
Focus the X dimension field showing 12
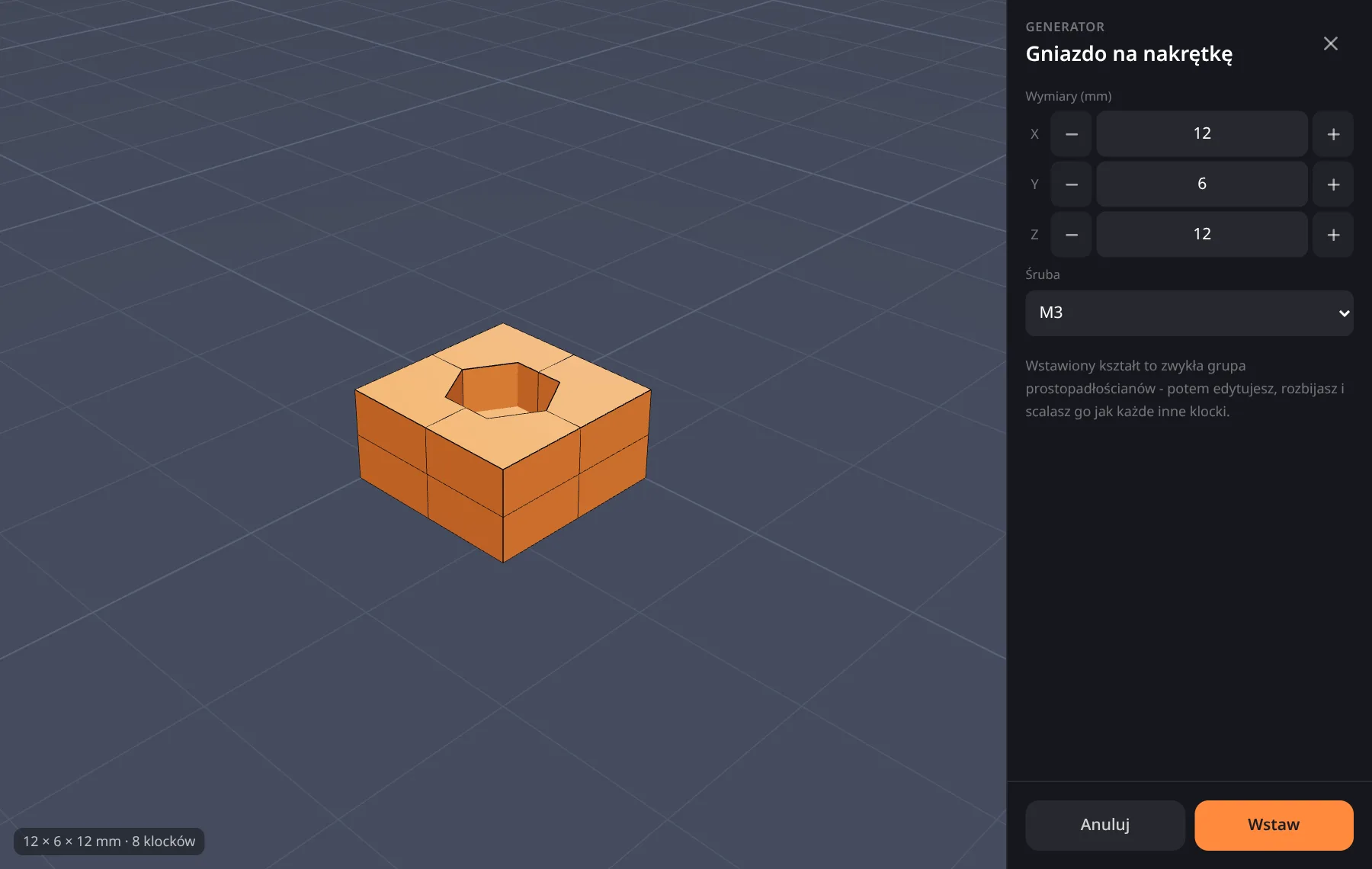[x=1202, y=134]
